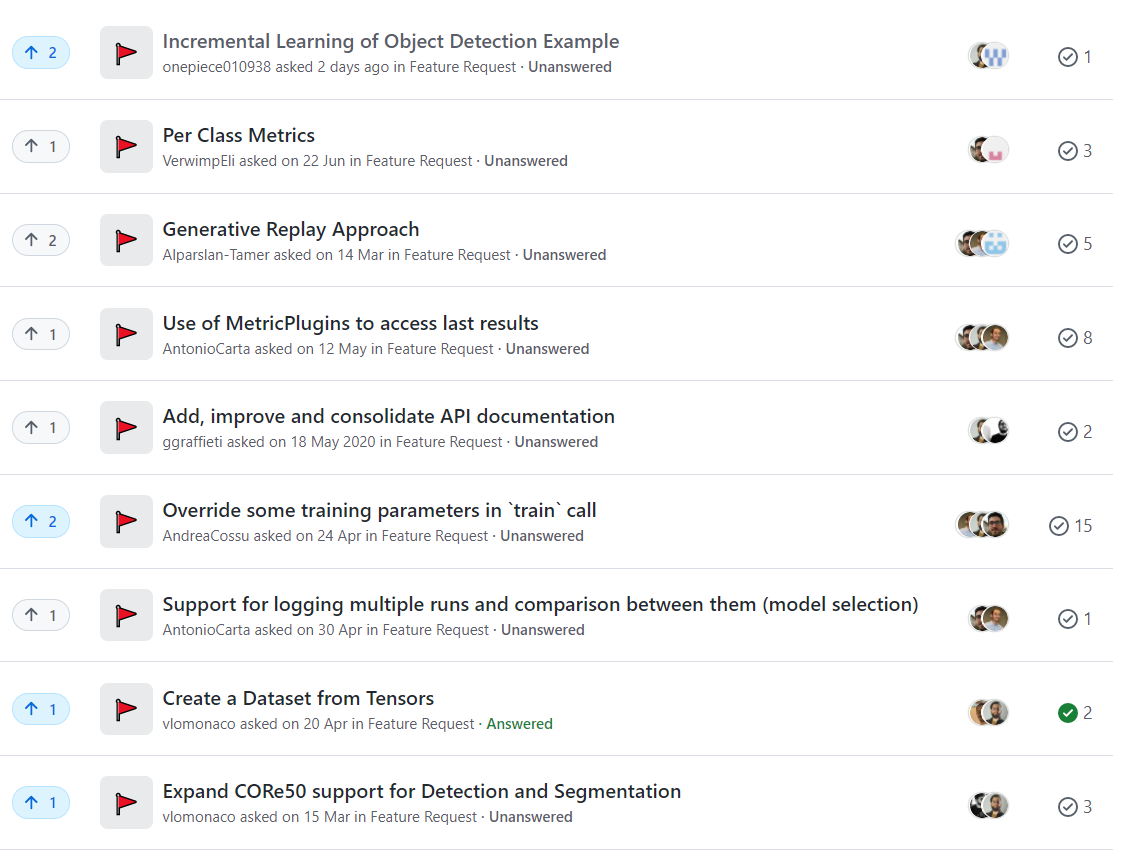Click flag icon next to Expand CORe50 support
This screenshot has height=858, width=1141.
(x=126, y=803)
